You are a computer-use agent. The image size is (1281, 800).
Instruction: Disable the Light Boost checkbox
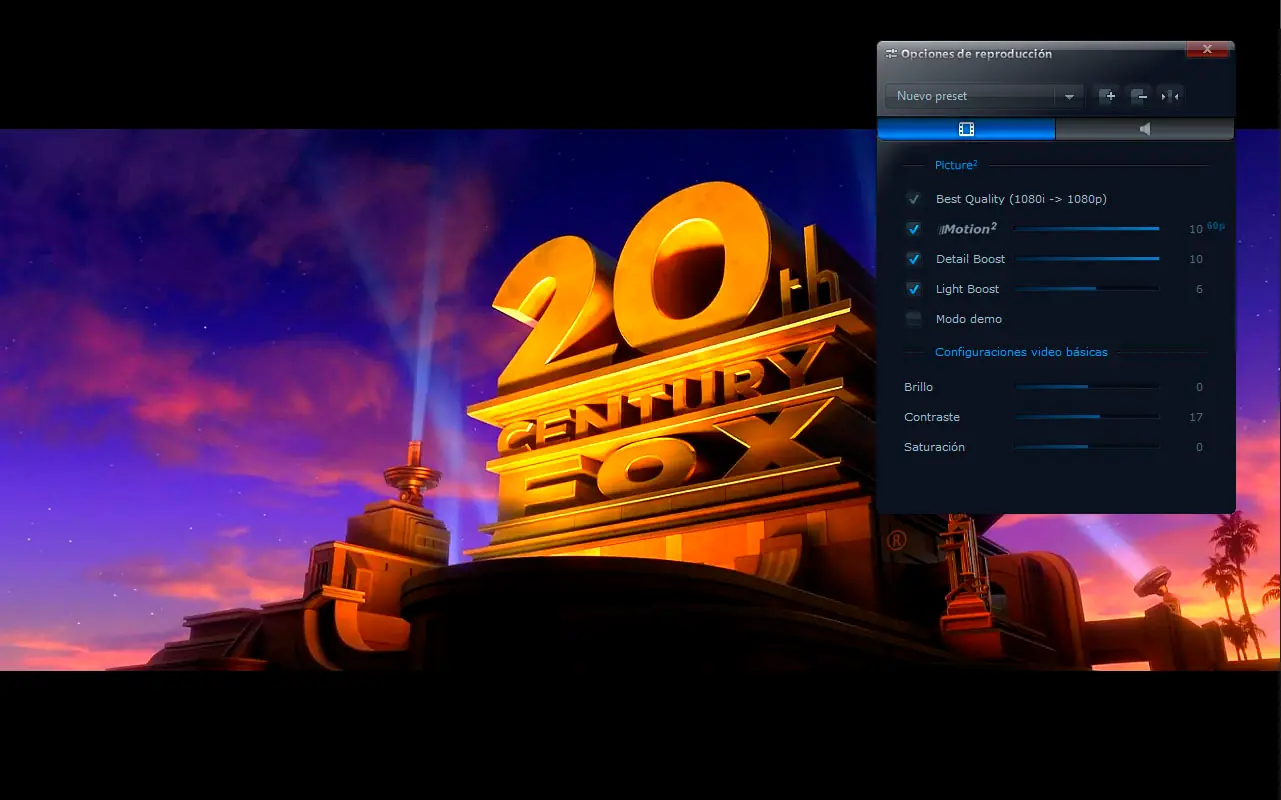(x=913, y=289)
